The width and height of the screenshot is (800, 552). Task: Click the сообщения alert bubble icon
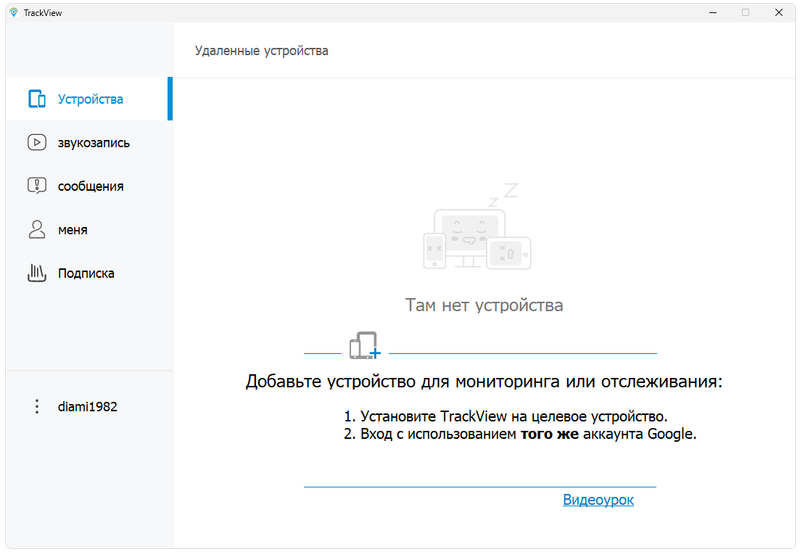(x=37, y=186)
